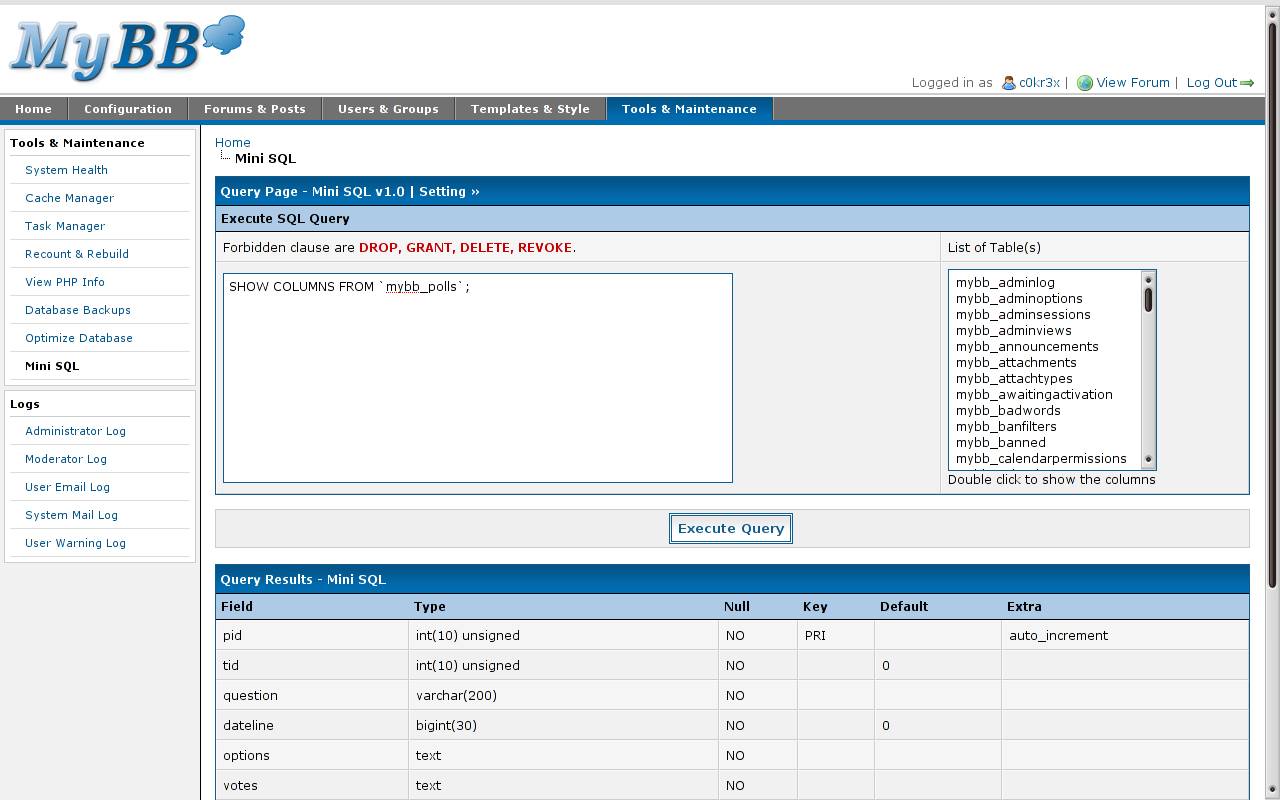Go to System Health page

(x=66, y=170)
